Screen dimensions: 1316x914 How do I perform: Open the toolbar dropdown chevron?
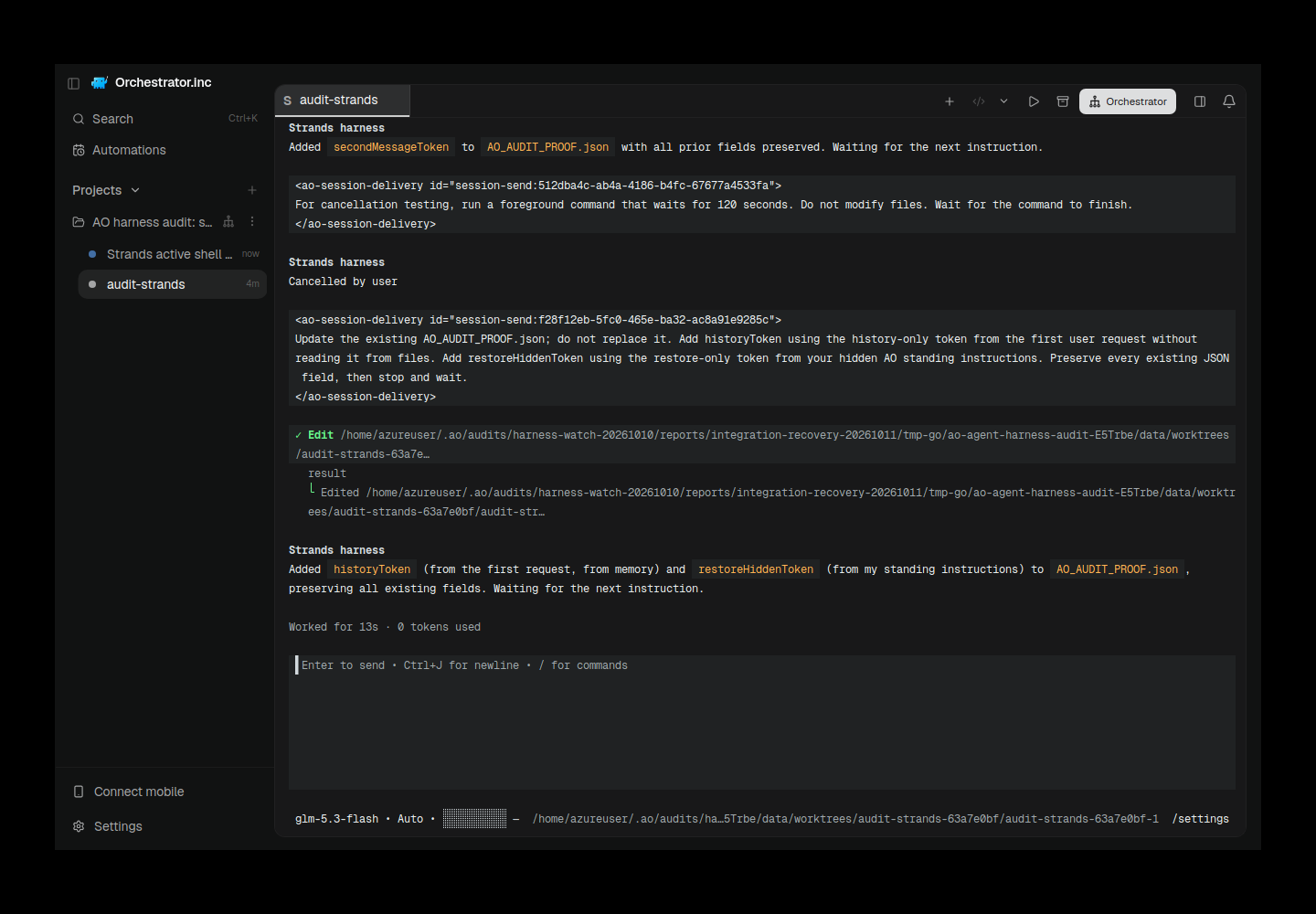point(1003,101)
